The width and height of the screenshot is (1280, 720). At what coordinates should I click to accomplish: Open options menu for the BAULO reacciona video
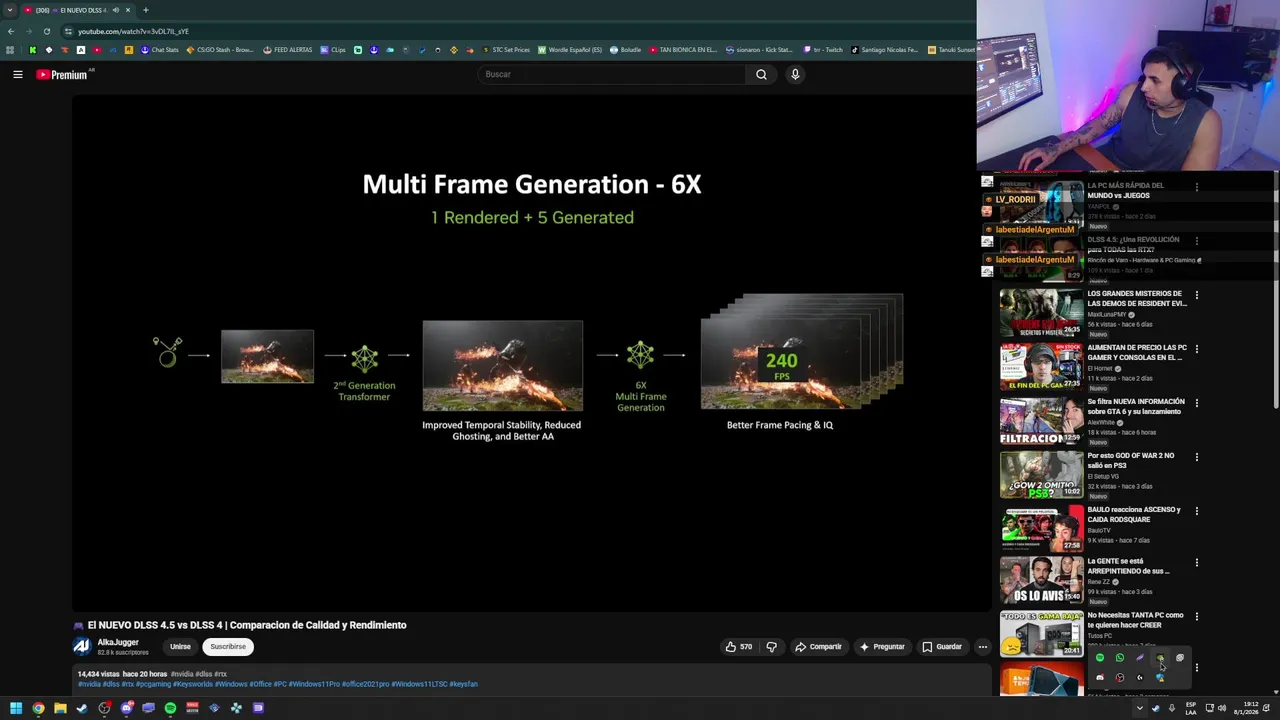pos(1196,511)
